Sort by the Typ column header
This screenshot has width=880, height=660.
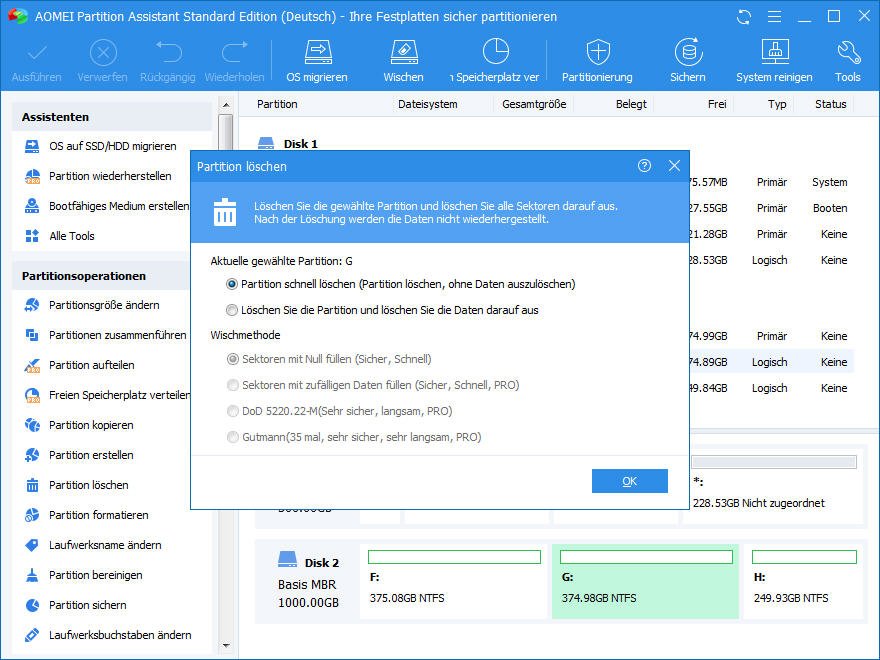pos(777,104)
